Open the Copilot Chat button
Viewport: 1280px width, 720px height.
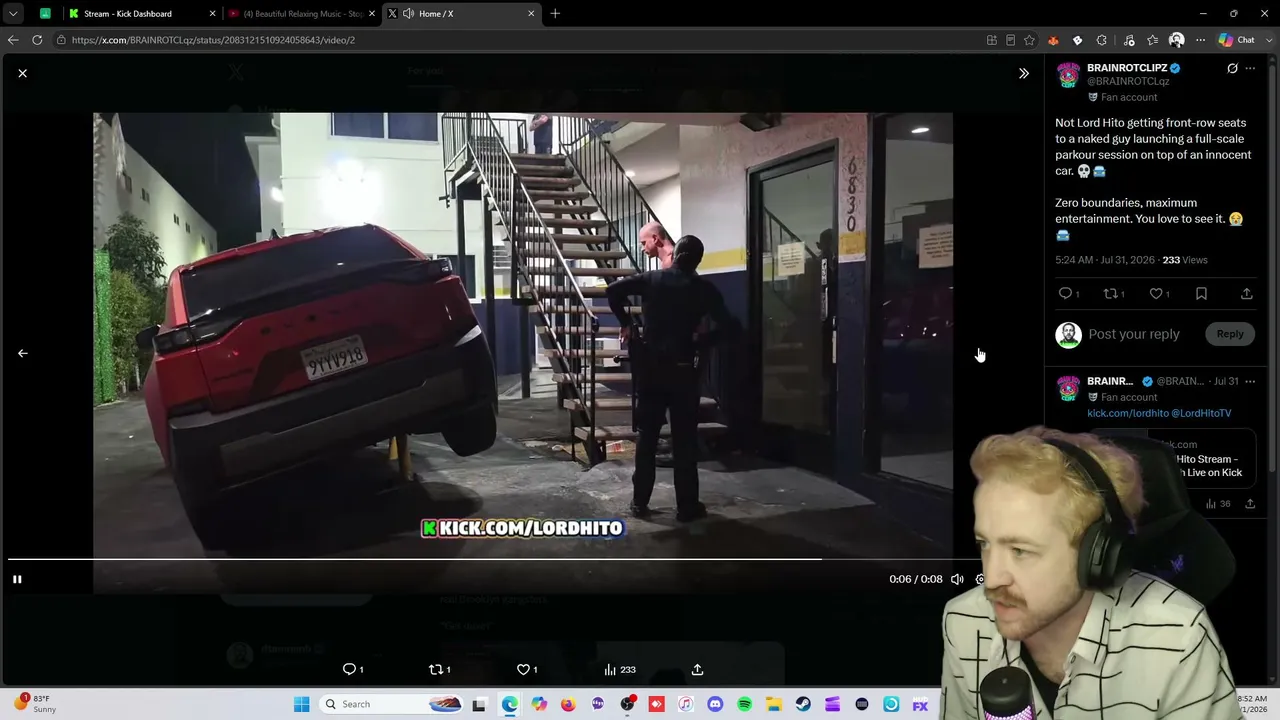(1237, 40)
